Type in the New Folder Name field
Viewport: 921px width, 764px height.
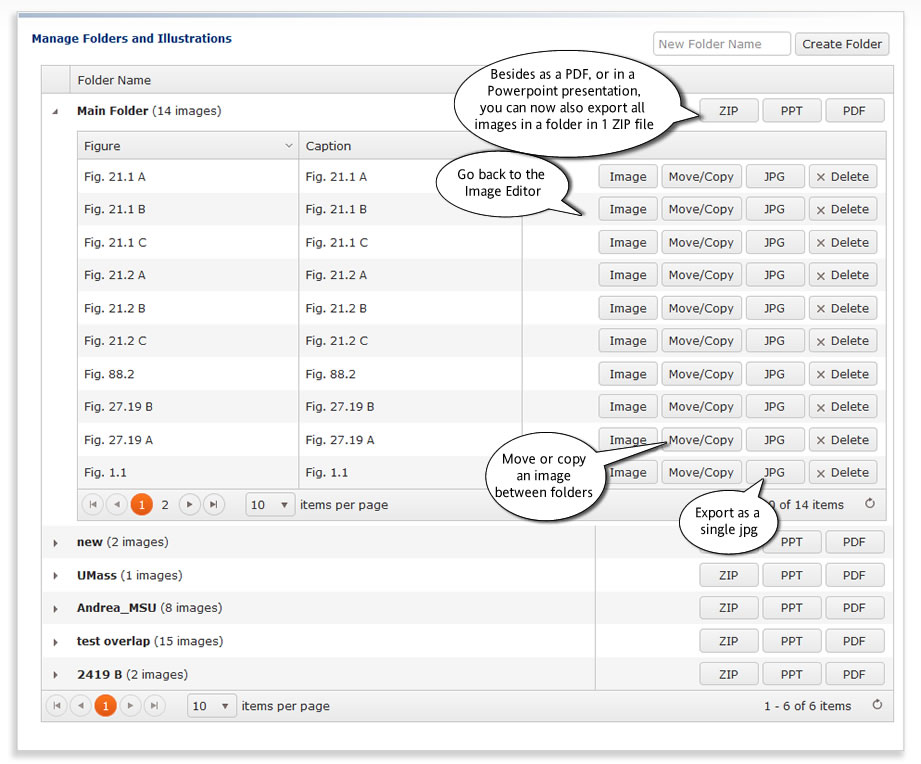pos(721,44)
